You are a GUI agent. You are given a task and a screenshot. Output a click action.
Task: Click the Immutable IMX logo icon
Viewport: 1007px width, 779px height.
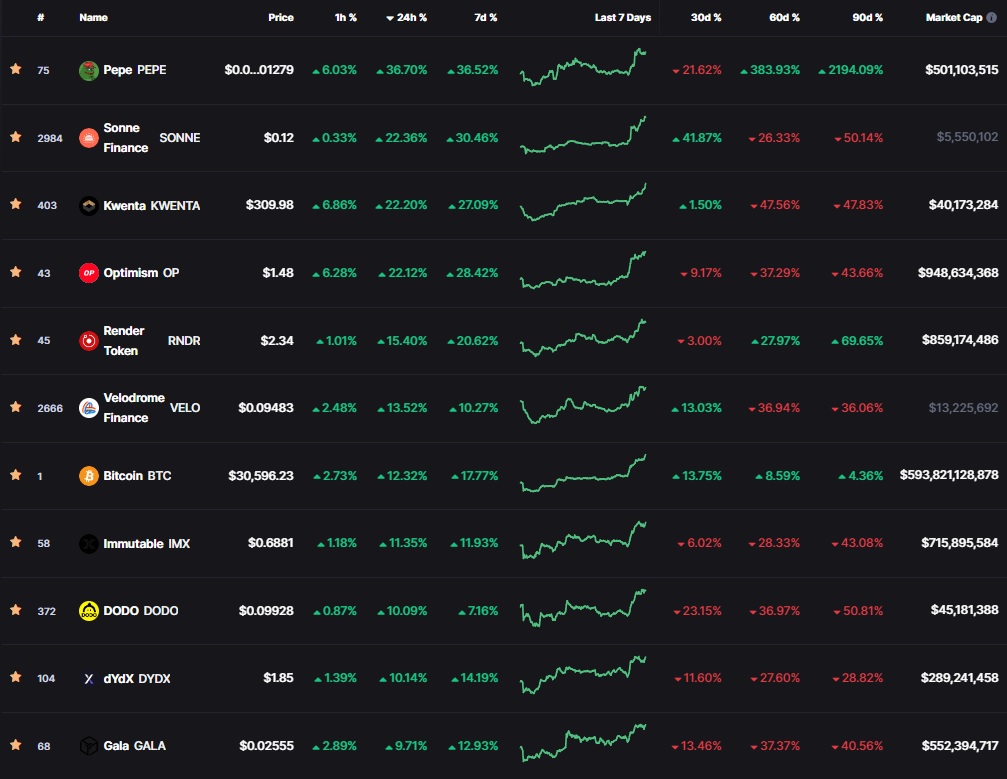pyautogui.click(x=89, y=543)
